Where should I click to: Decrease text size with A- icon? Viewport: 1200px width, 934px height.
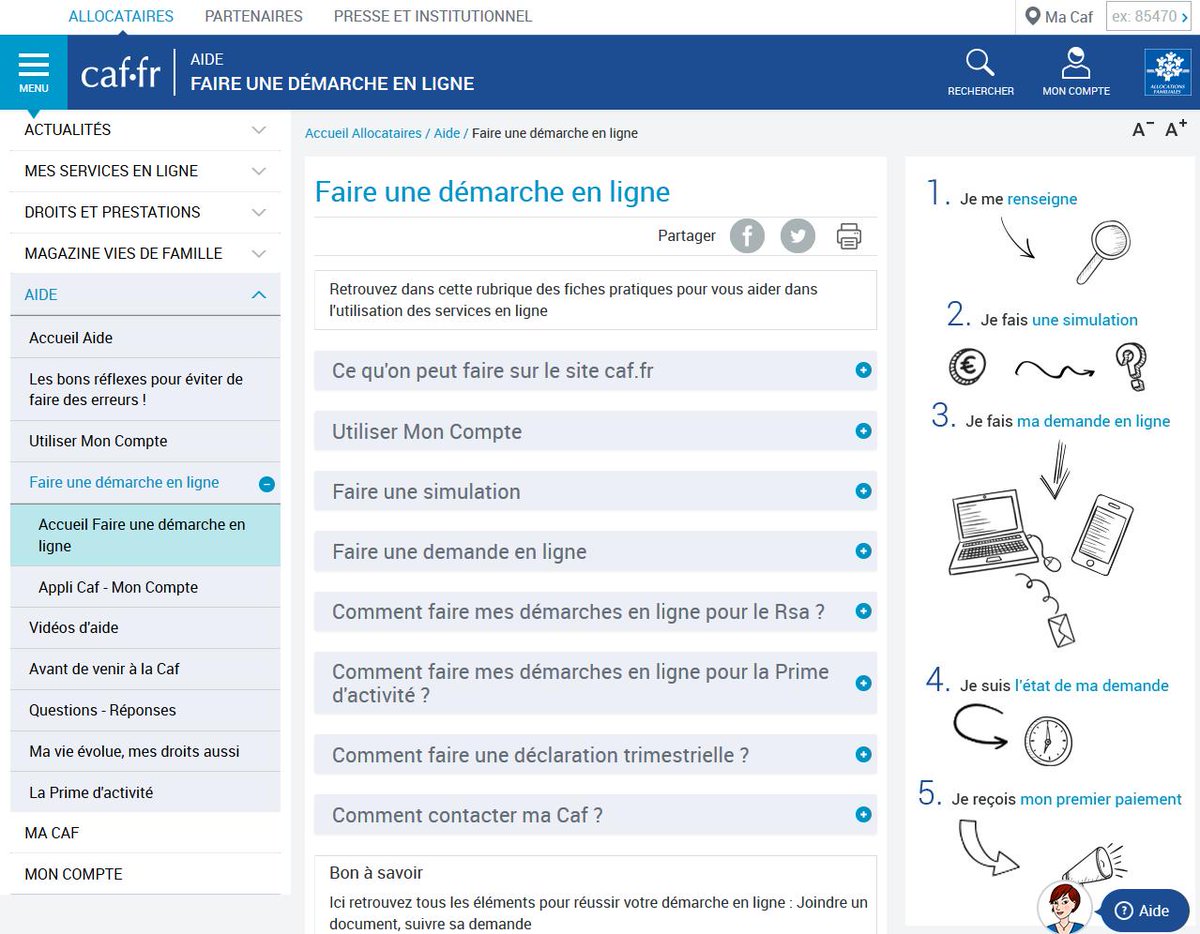point(1143,129)
